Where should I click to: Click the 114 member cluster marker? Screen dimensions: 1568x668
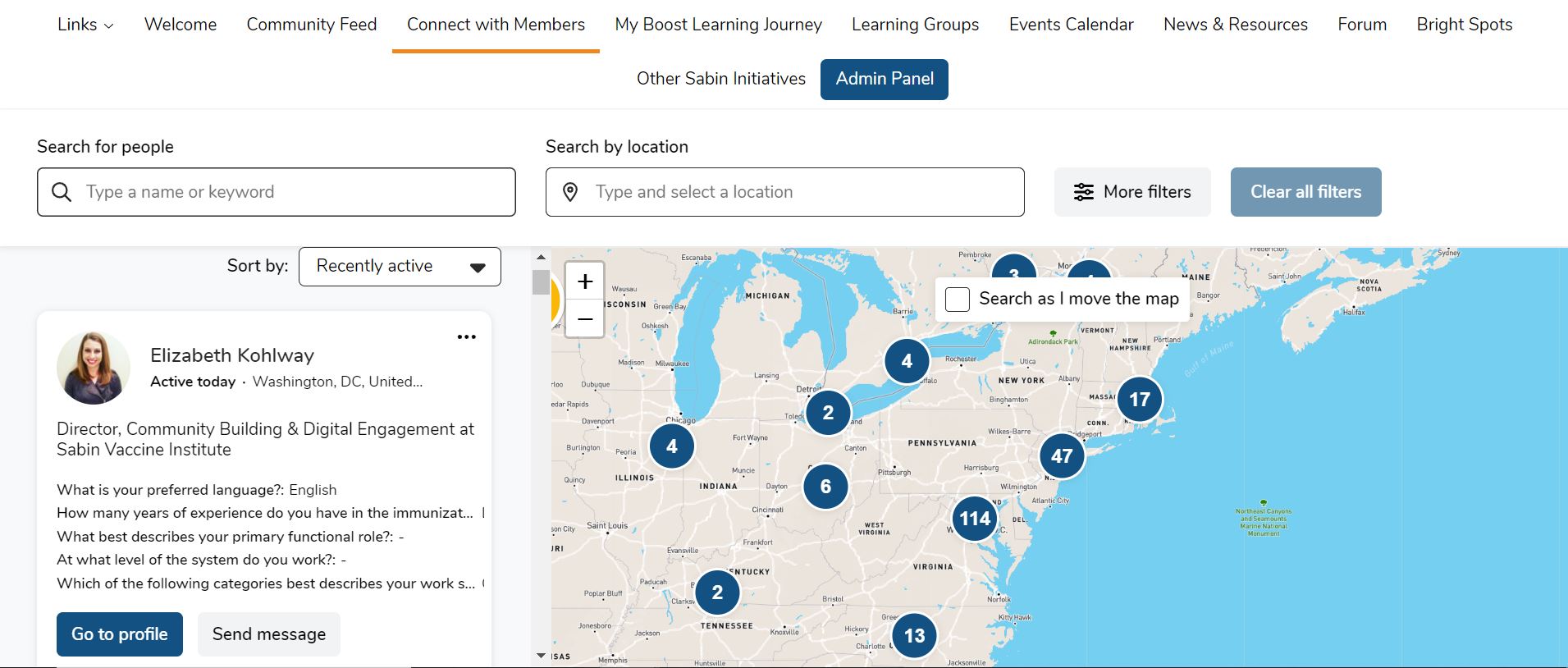975,519
